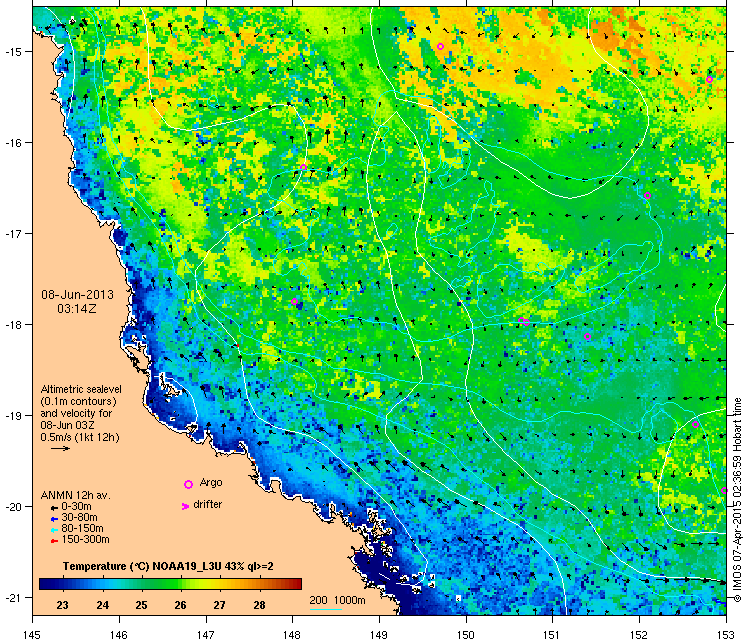Click the red 150-300m arrow legend symbol

(54, 541)
